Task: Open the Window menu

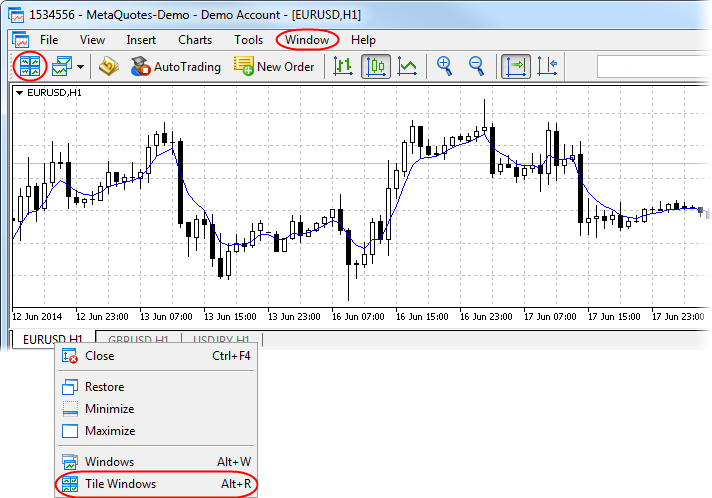Action: (x=307, y=40)
